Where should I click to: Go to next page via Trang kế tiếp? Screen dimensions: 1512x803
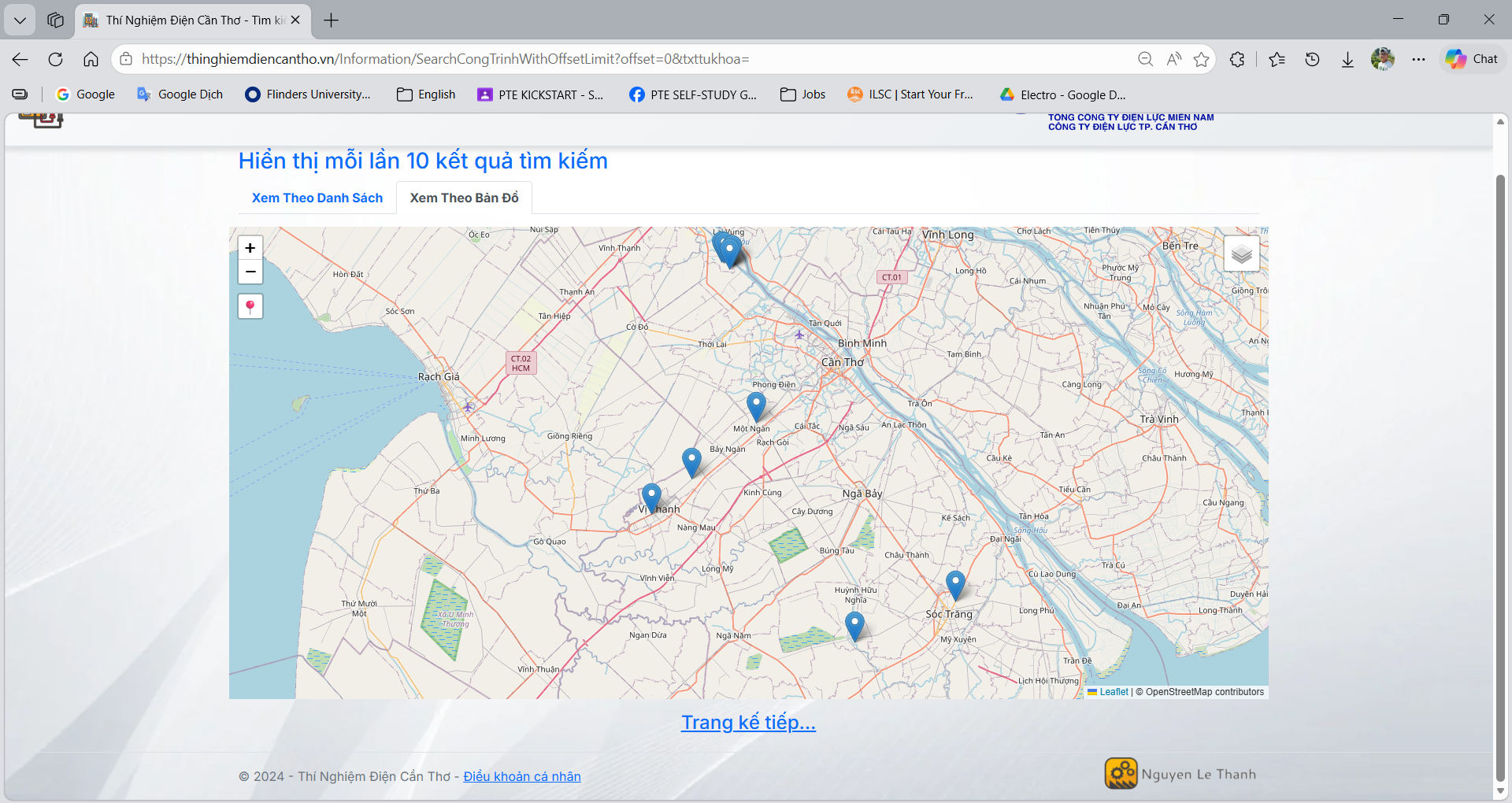748,722
